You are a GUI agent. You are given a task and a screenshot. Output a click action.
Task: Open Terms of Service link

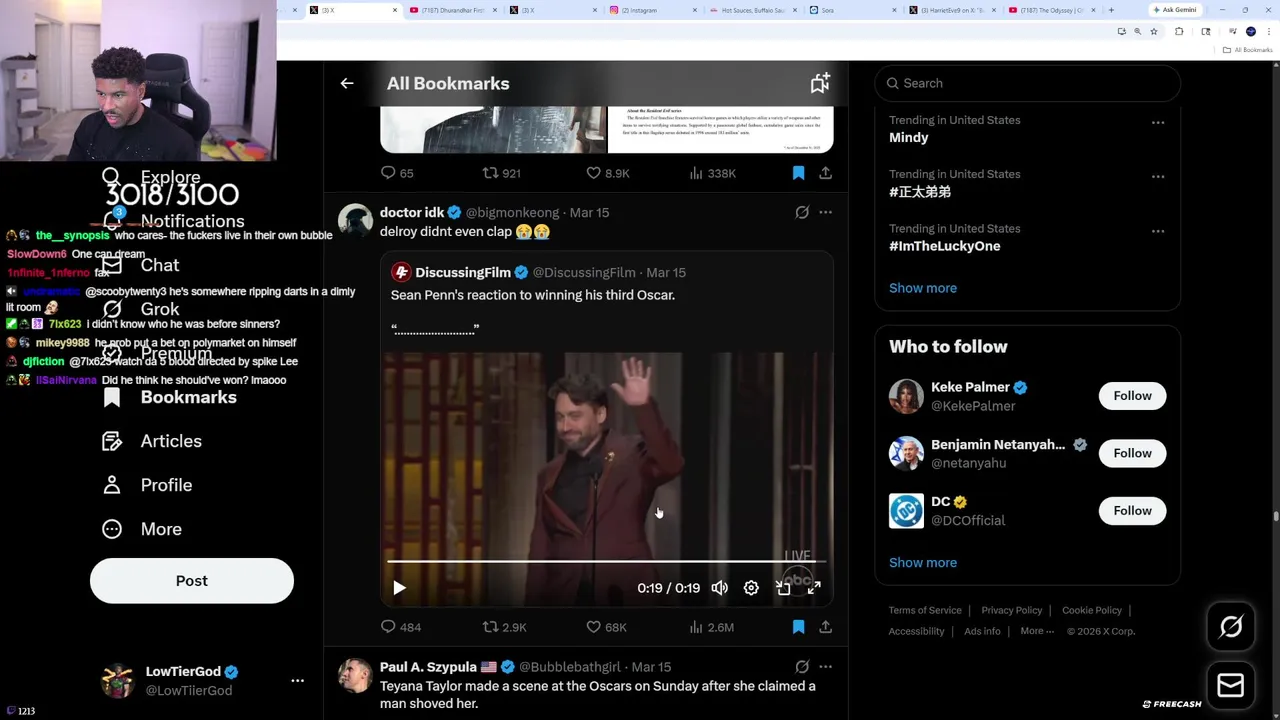pyautogui.click(x=925, y=610)
